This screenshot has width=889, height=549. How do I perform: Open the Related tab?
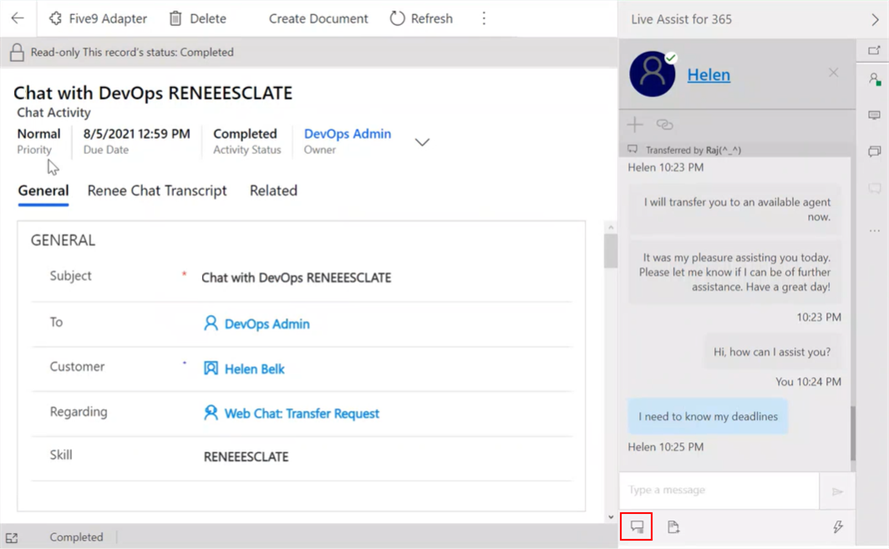tap(273, 190)
